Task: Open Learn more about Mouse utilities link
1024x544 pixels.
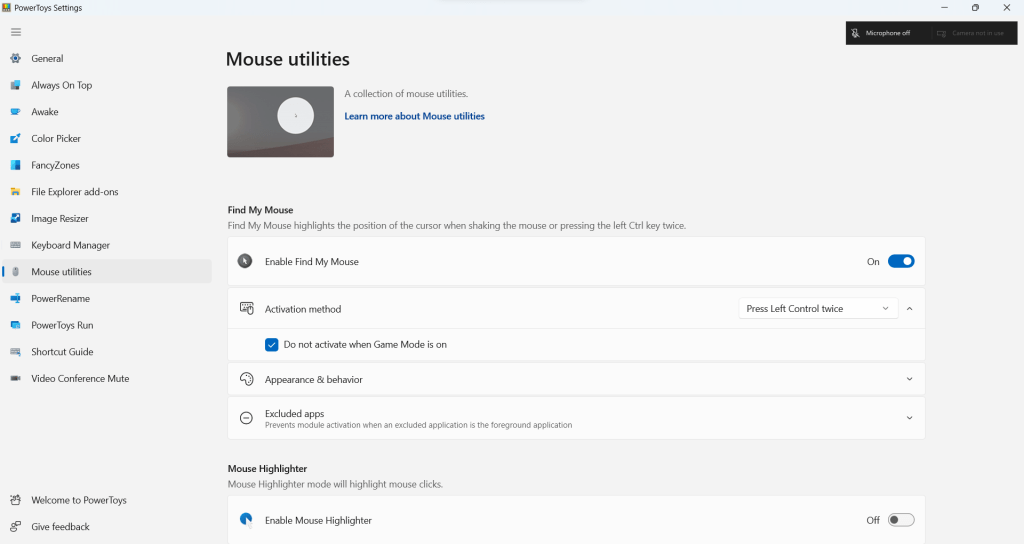Action: (x=414, y=116)
